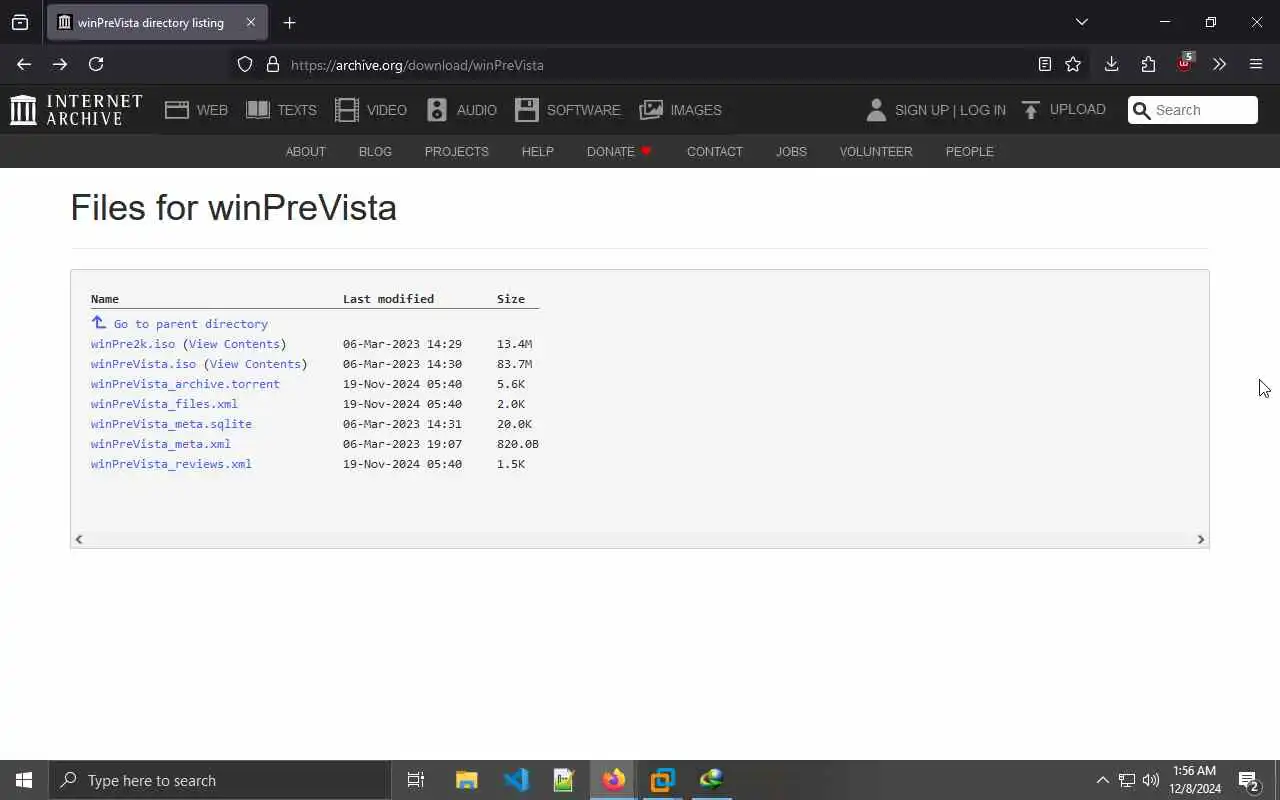Open extensions puzzle icon
This screenshot has width=1280, height=800.
[x=1148, y=64]
